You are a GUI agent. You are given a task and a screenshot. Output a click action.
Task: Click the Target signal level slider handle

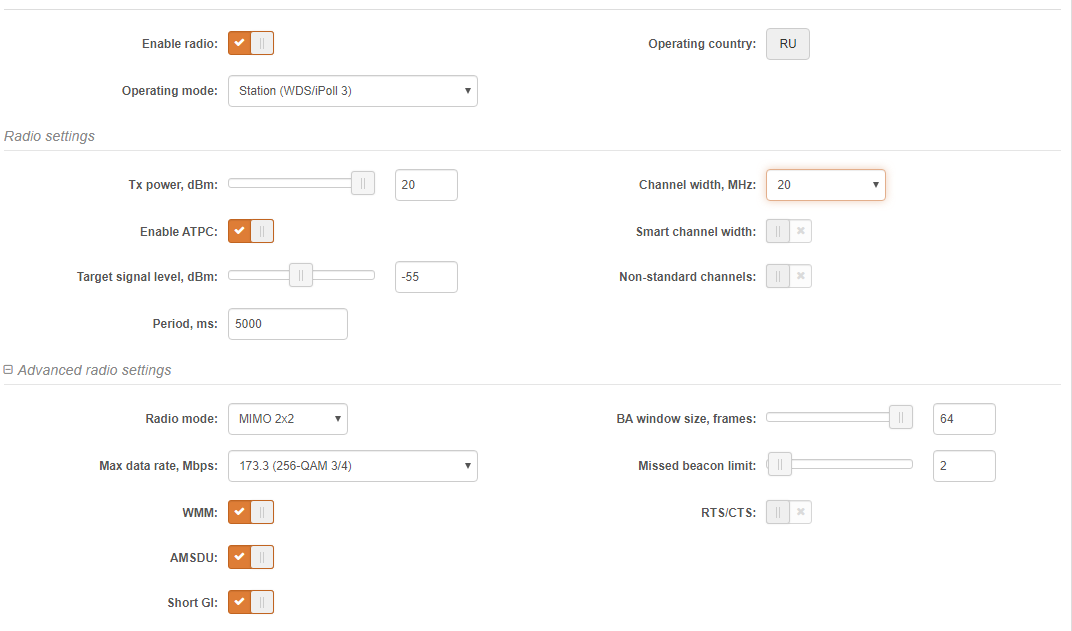click(x=301, y=275)
